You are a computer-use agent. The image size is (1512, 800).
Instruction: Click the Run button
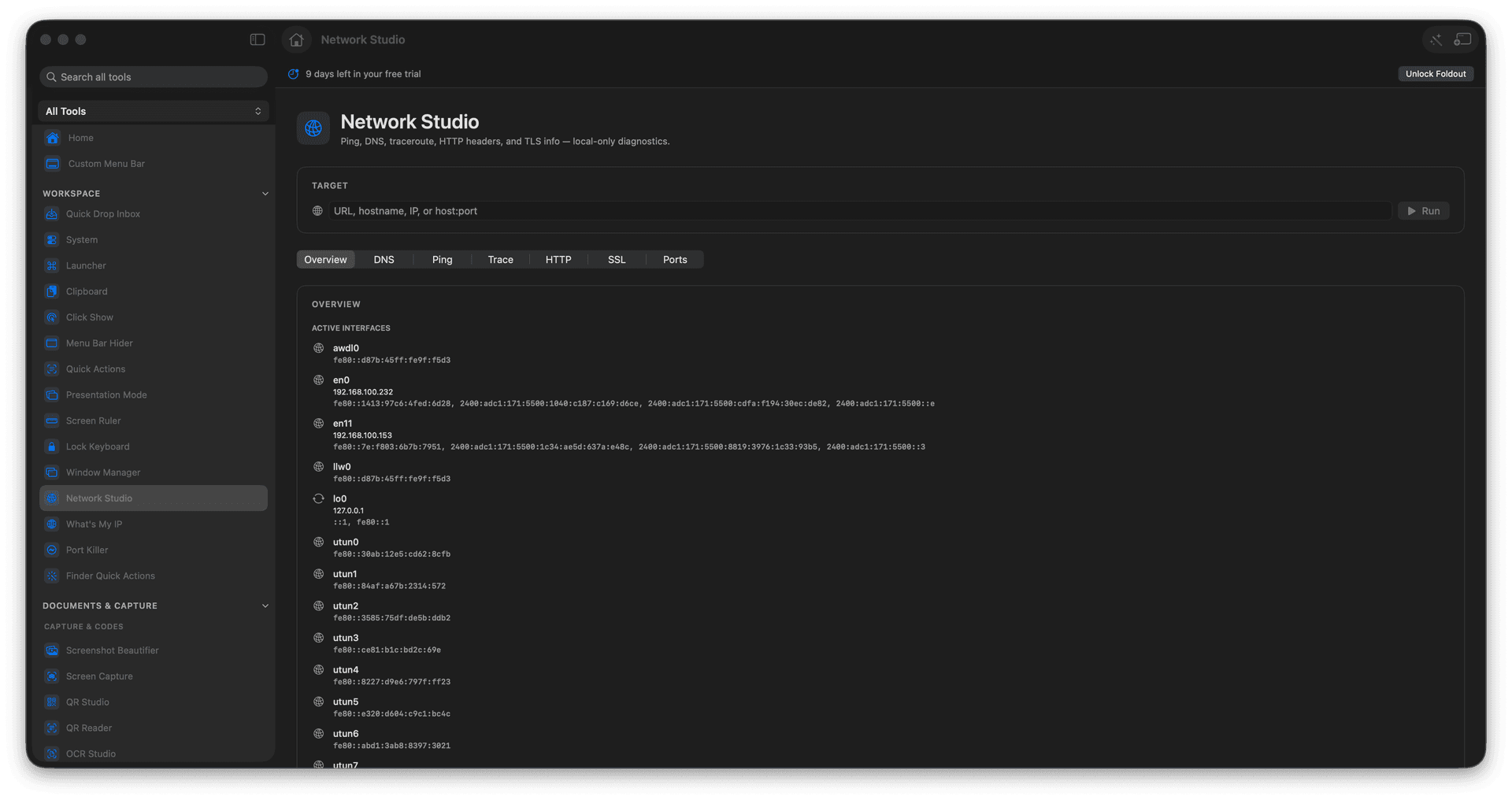click(x=1424, y=211)
